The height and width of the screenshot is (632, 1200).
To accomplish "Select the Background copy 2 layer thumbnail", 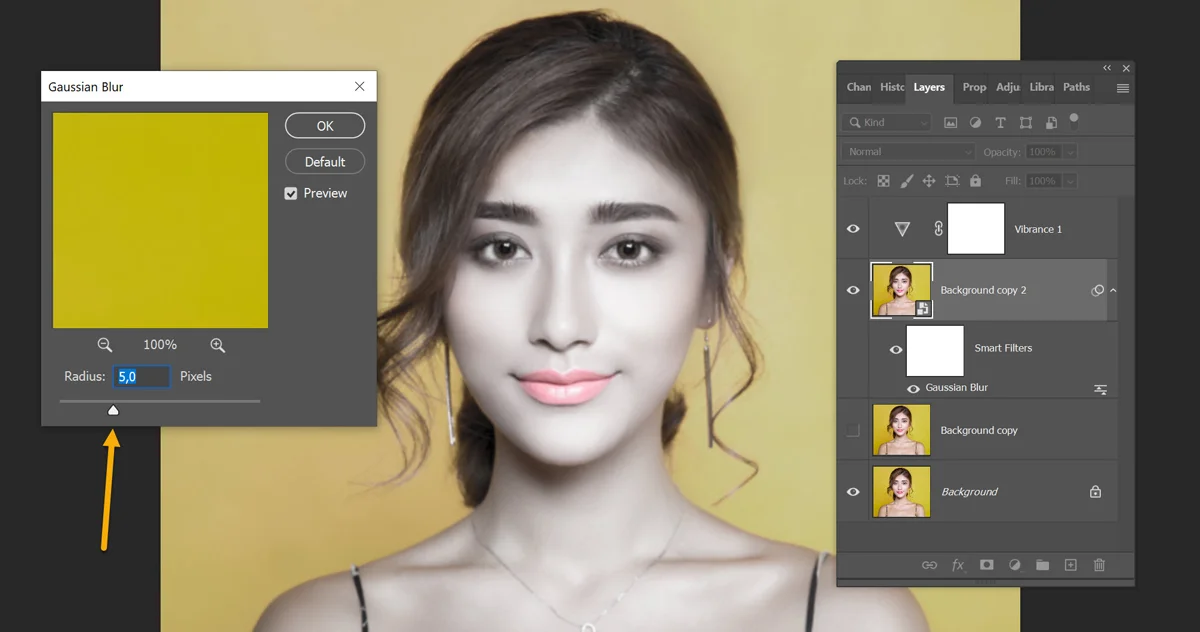I will click(x=902, y=290).
